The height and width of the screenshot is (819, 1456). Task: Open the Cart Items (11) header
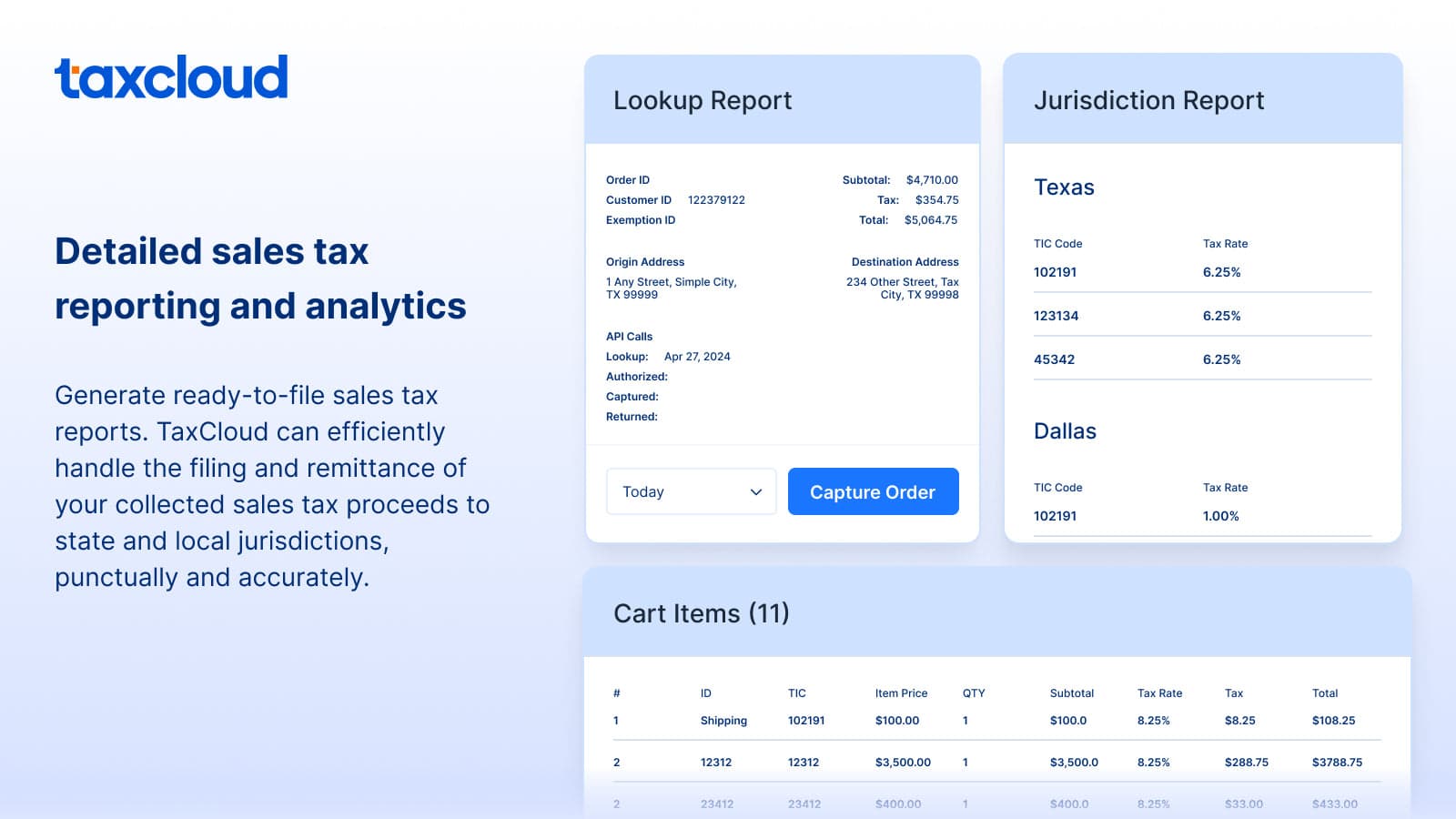point(701,613)
